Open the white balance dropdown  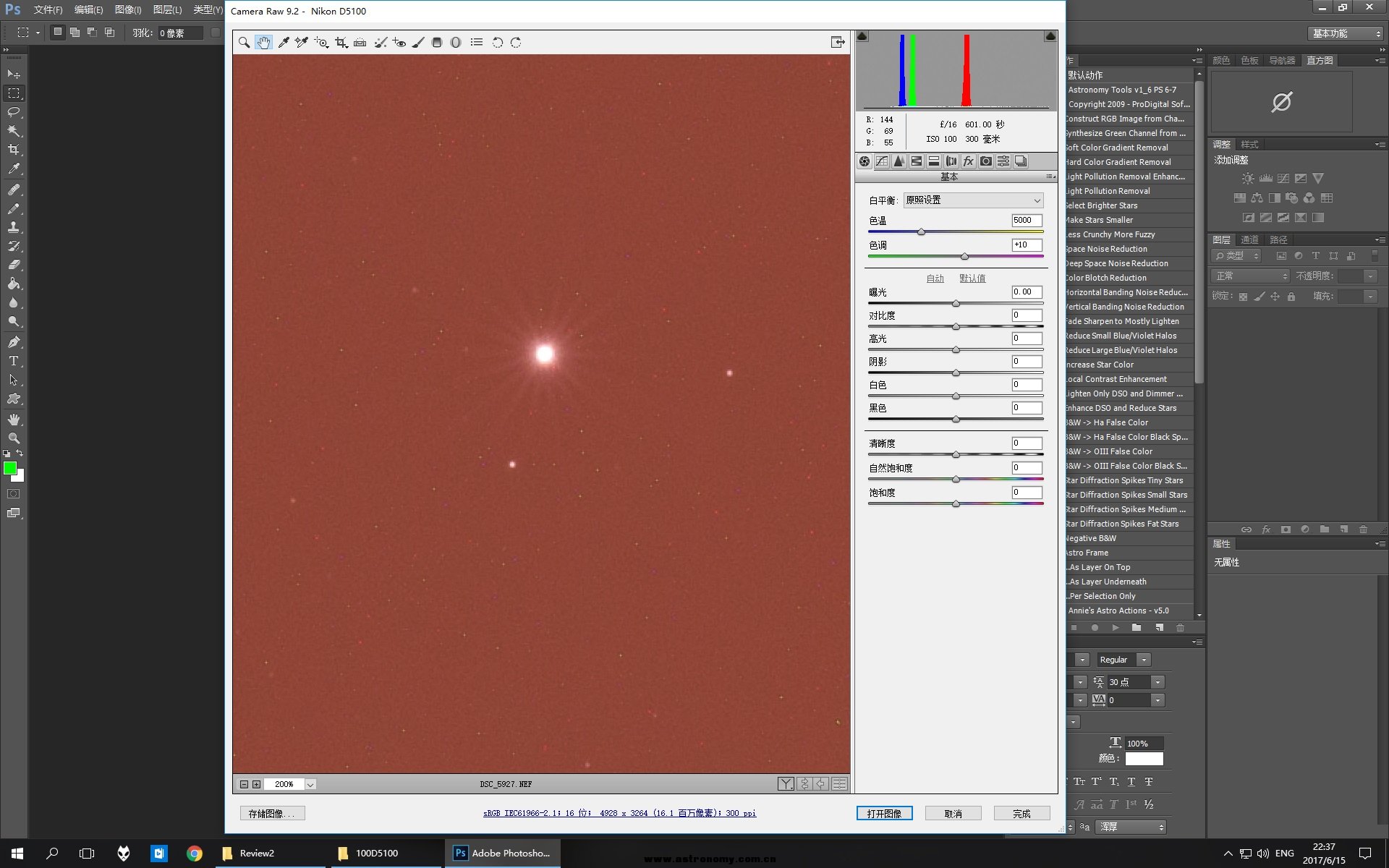coord(973,200)
